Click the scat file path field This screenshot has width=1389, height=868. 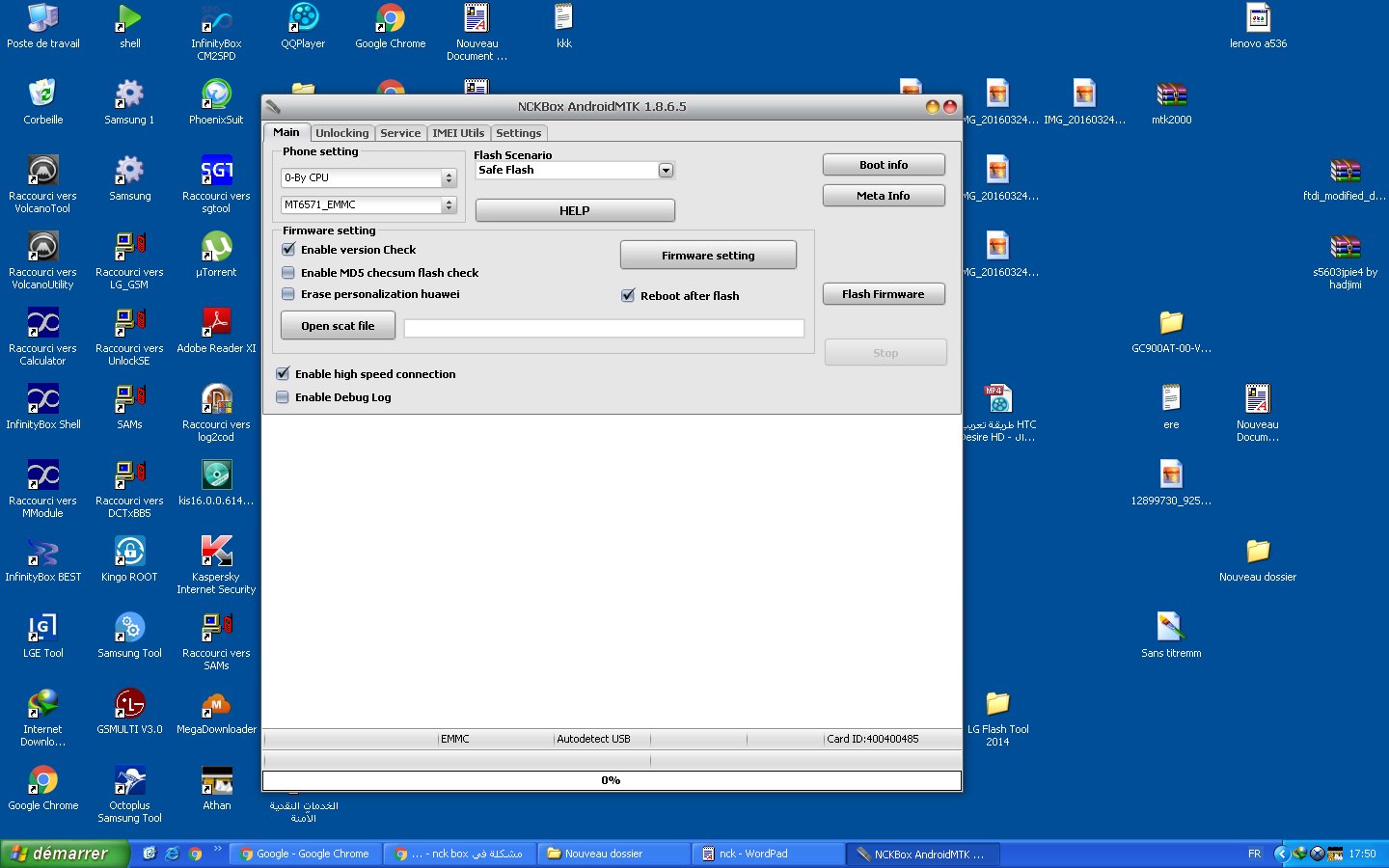[604, 328]
